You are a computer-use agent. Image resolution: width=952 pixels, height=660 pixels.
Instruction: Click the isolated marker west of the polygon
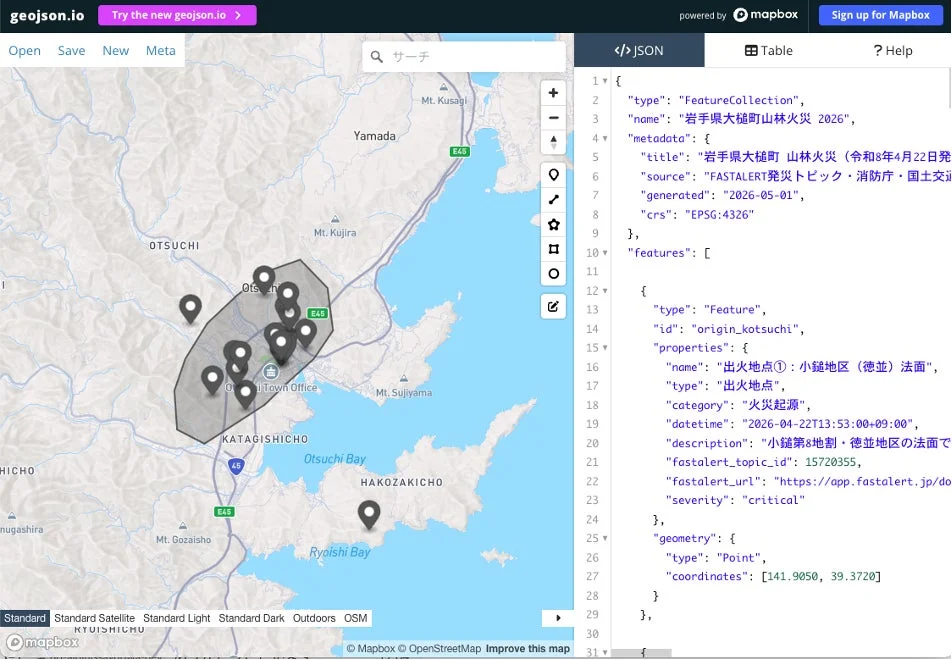click(x=191, y=308)
